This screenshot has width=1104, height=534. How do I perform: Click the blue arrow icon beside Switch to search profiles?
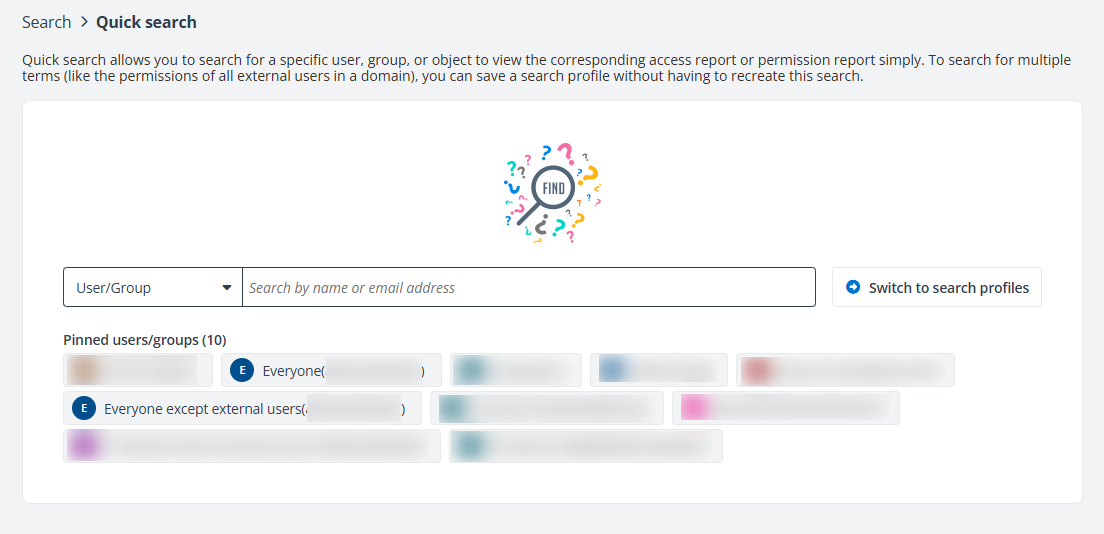[853, 287]
